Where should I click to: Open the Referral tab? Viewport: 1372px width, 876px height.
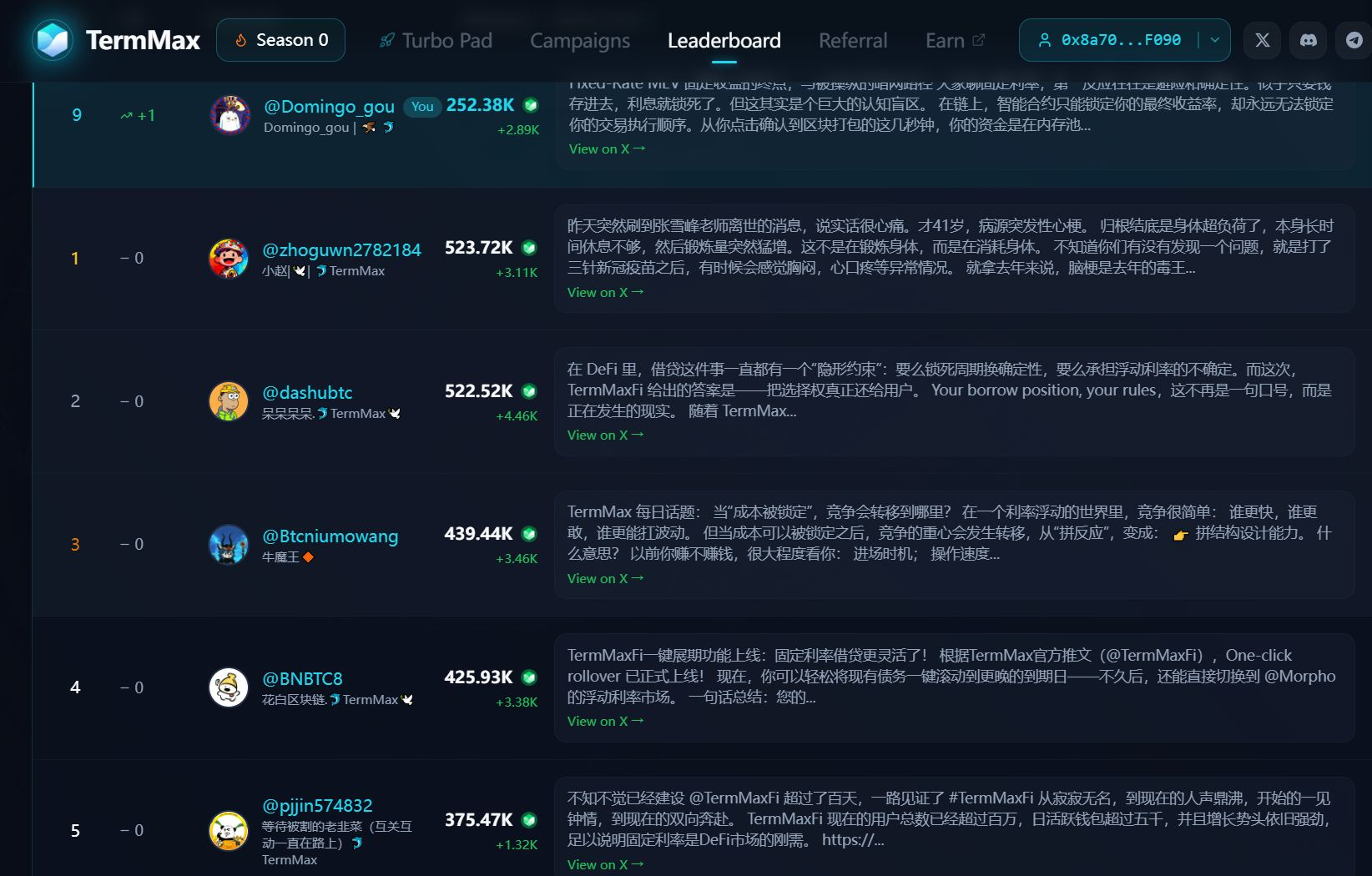coord(853,40)
